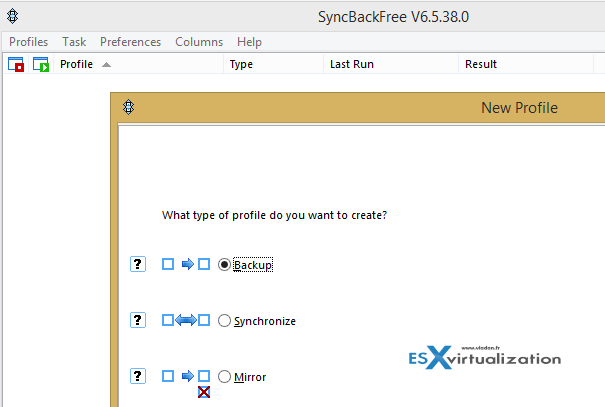Image resolution: width=605 pixels, height=407 pixels.
Task: Open the Task menu
Action: point(74,42)
